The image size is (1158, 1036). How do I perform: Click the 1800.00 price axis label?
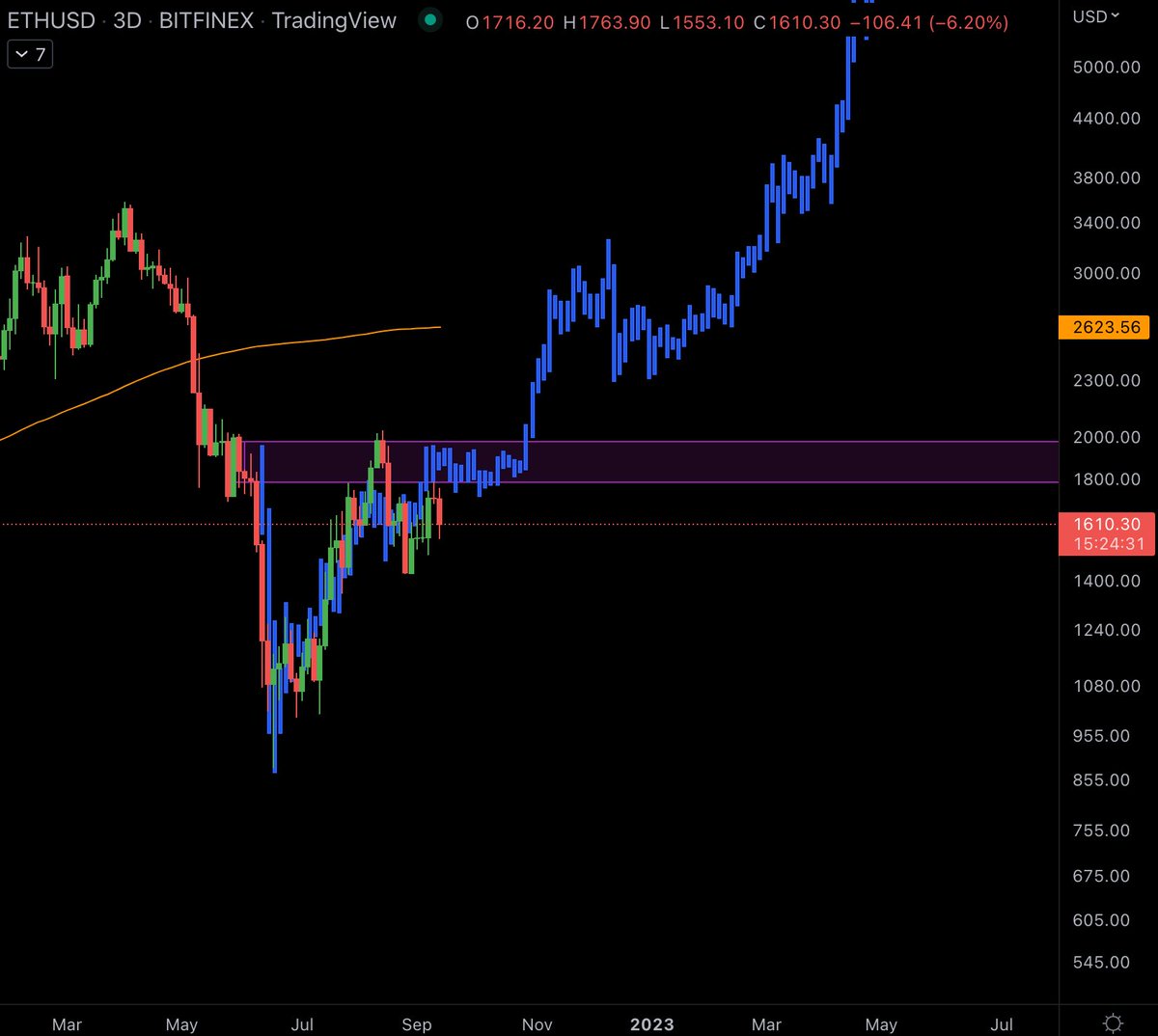1106,479
